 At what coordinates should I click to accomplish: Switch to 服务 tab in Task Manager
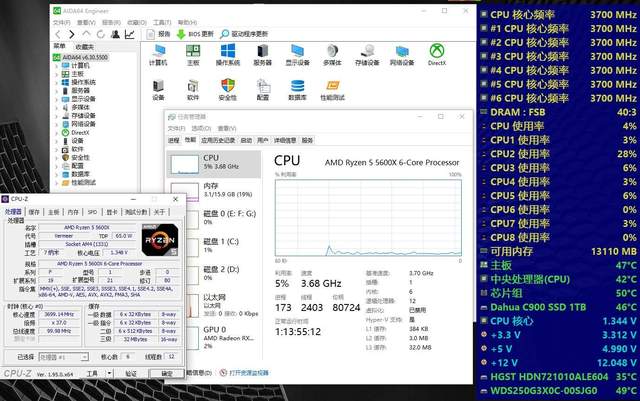tap(307, 140)
